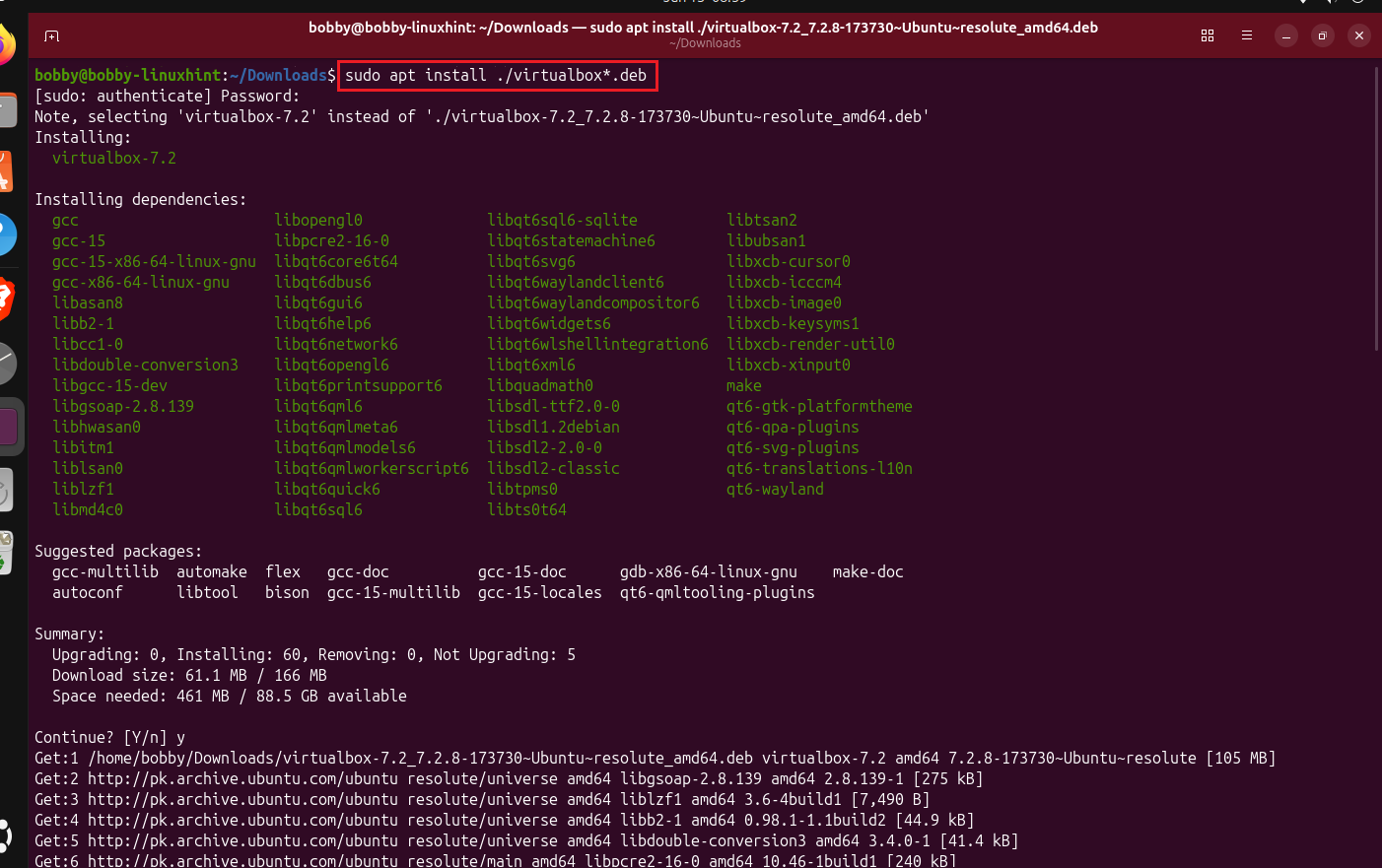Click the 'Summary:' heading
1382x868 pixels.
coord(70,634)
